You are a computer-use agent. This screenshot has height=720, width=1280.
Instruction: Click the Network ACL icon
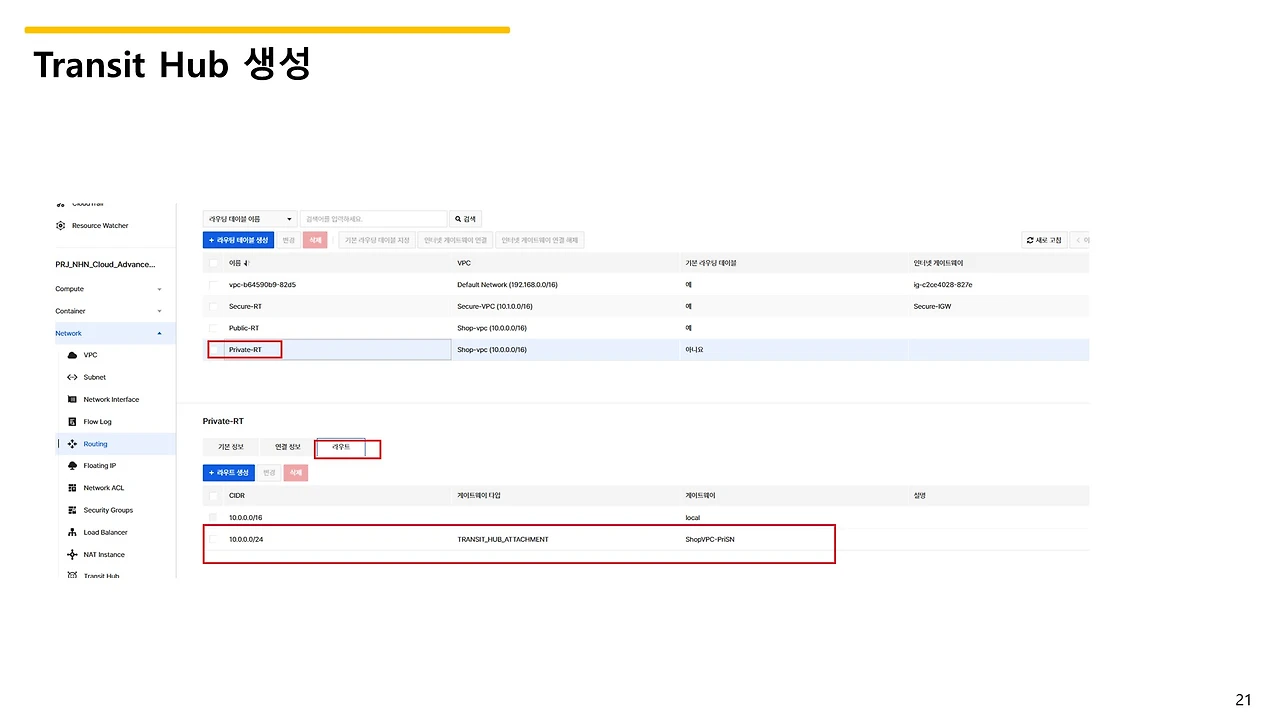72,488
